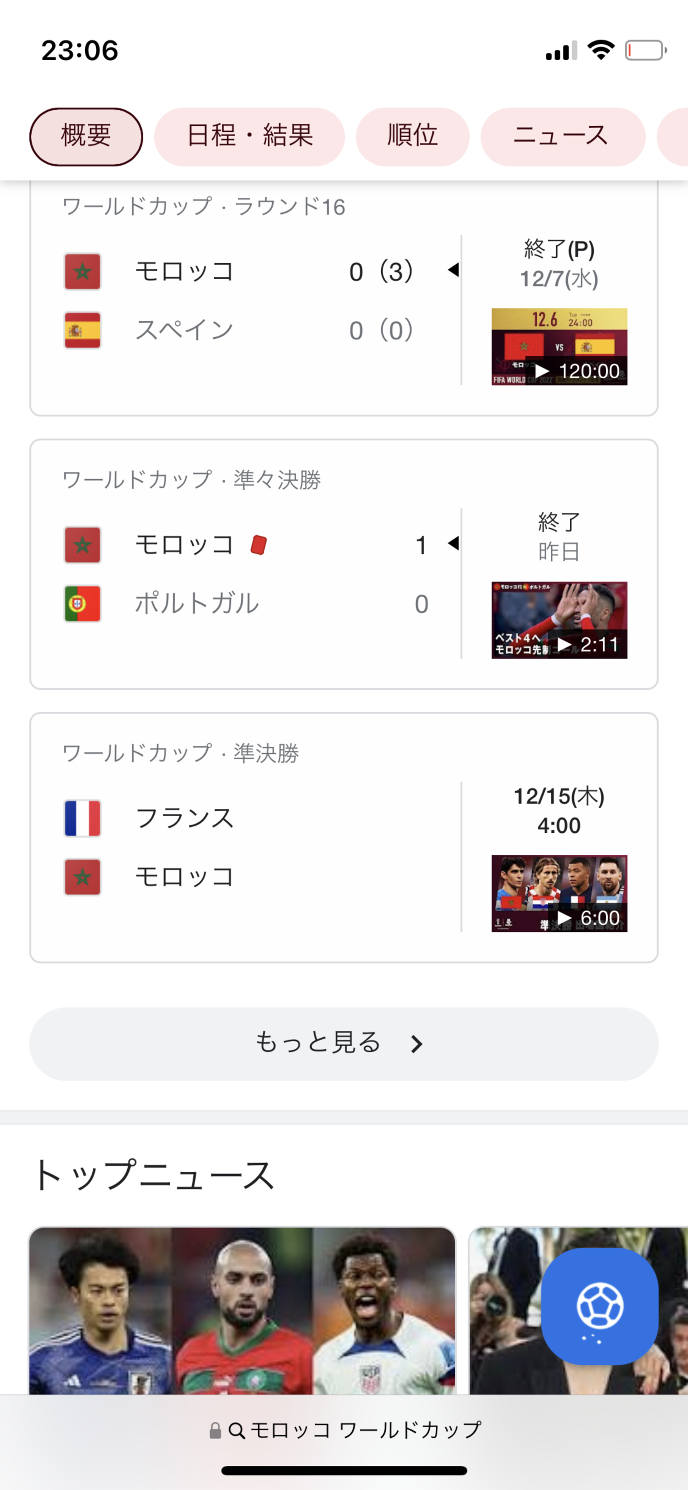Play the semifinal 6:00 preview video
The height and width of the screenshot is (1490, 688).
[559, 893]
